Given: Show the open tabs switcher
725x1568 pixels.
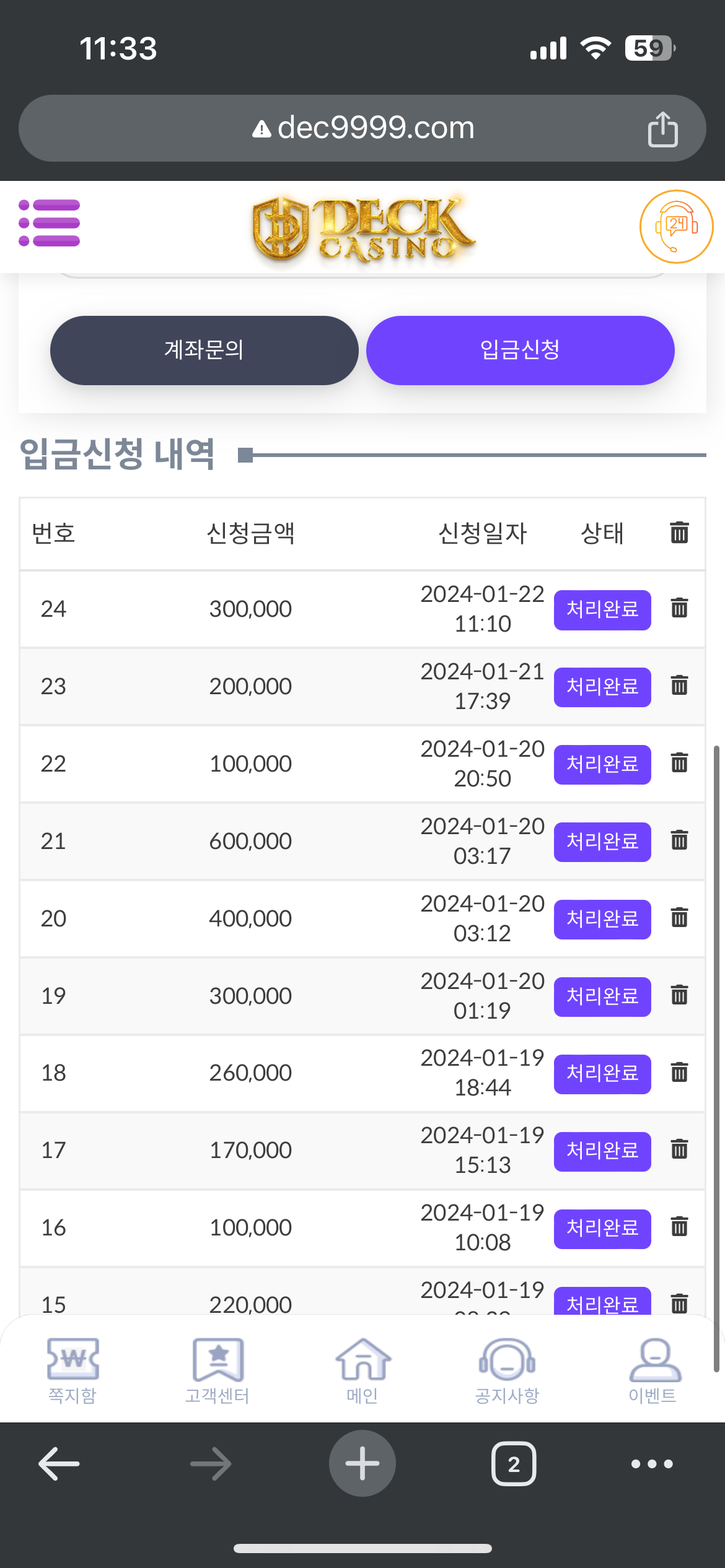Looking at the screenshot, I should coord(514,1464).
